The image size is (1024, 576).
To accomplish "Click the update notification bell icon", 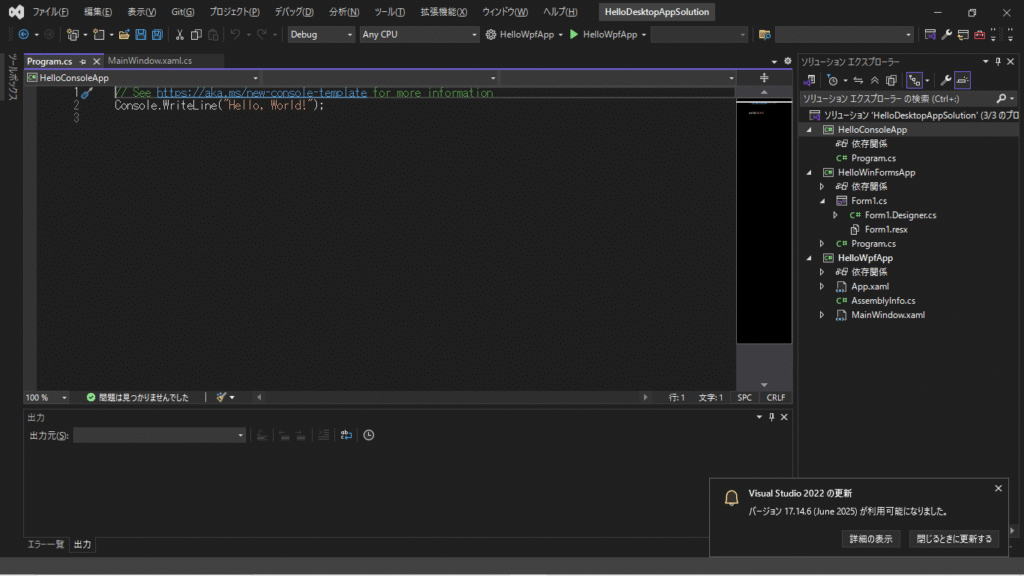I will tap(732, 499).
